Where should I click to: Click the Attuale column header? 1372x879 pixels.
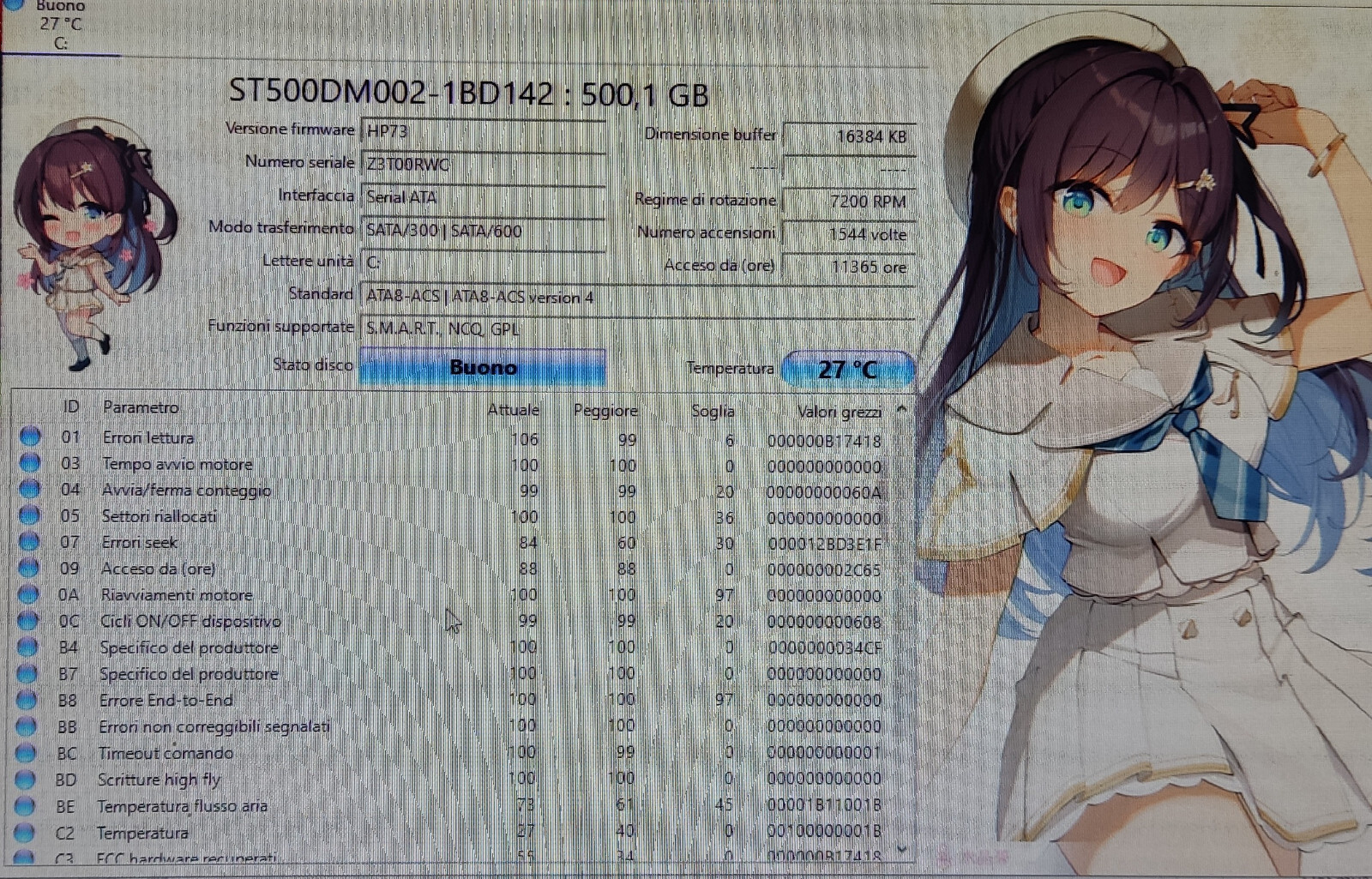(x=513, y=410)
